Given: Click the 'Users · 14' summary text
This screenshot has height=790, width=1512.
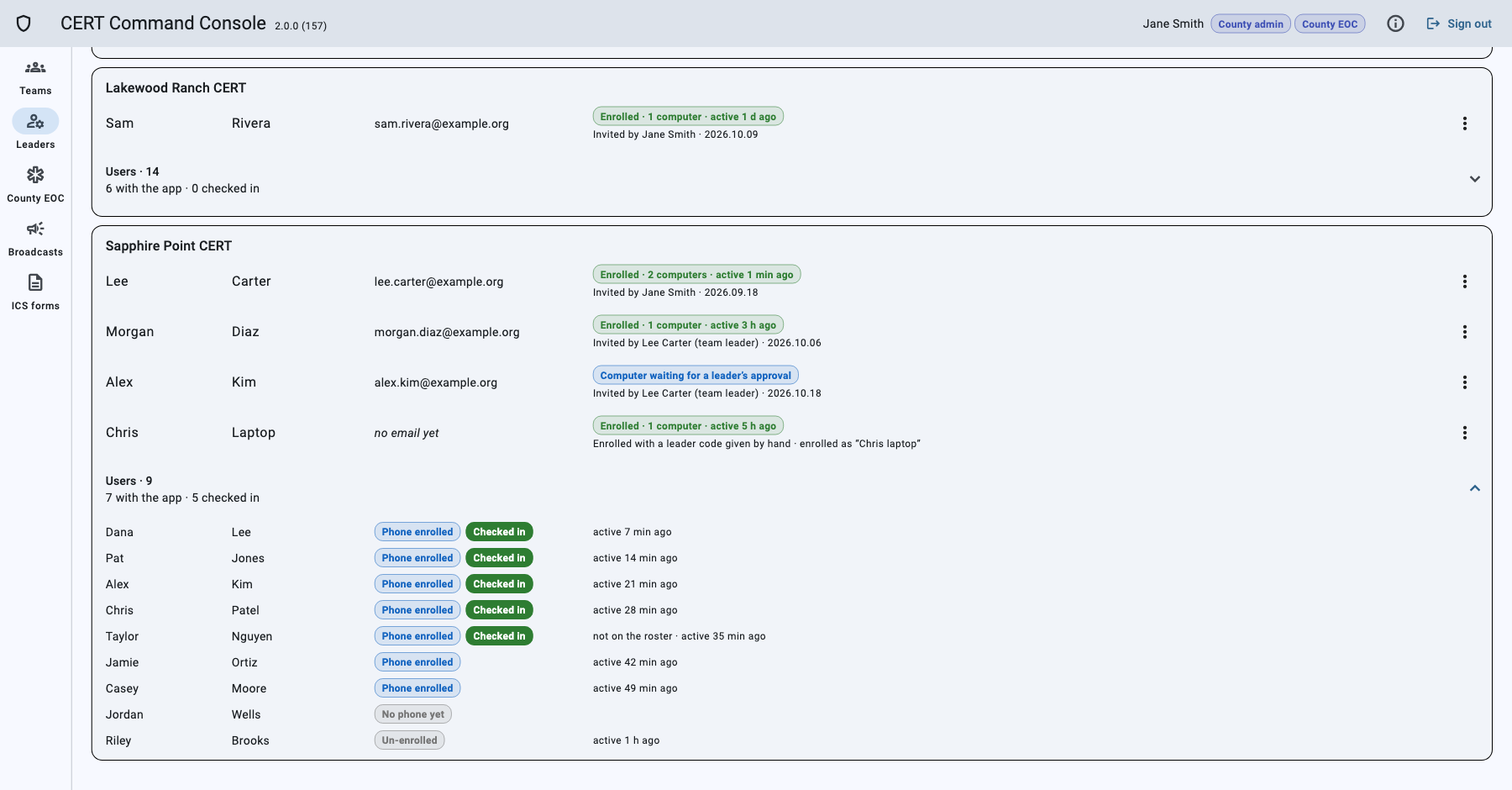Looking at the screenshot, I should click(132, 171).
